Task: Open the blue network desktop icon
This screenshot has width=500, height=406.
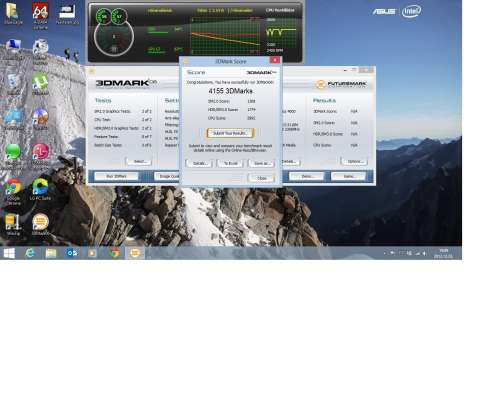Action: (x=13, y=118)
